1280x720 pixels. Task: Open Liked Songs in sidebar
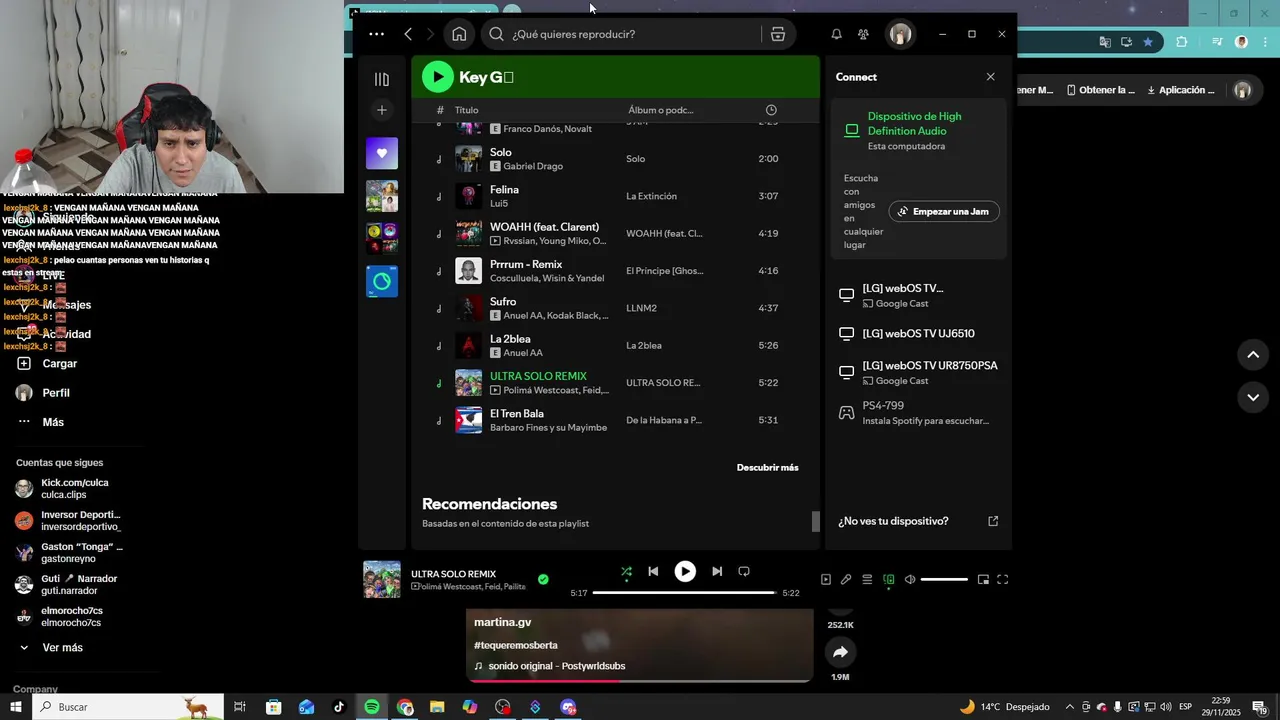382,153
